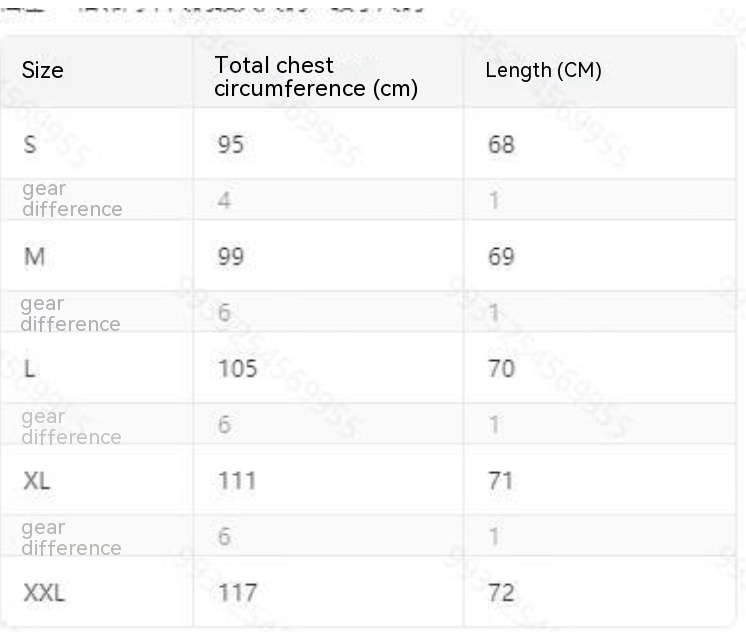
Task: Select the XL size row label
Action: click(x=37, y=481)
